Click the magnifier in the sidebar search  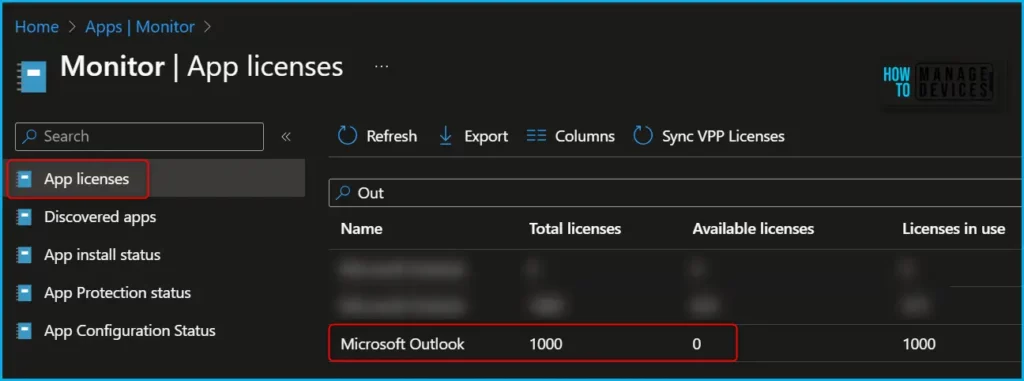point(30,137)
